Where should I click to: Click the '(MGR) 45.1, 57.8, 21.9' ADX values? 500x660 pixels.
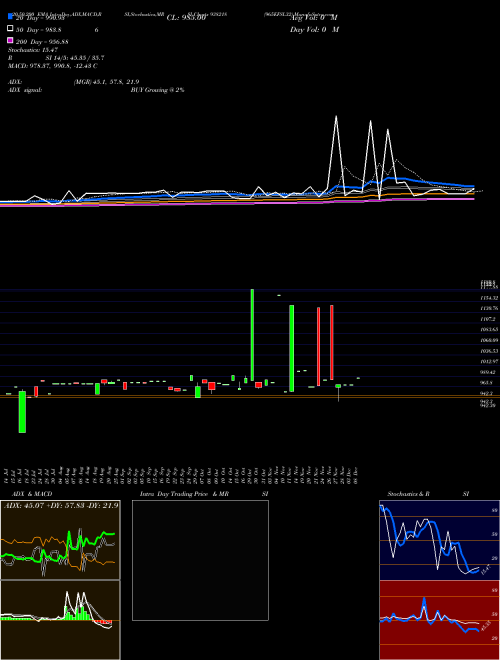(106, 82)
